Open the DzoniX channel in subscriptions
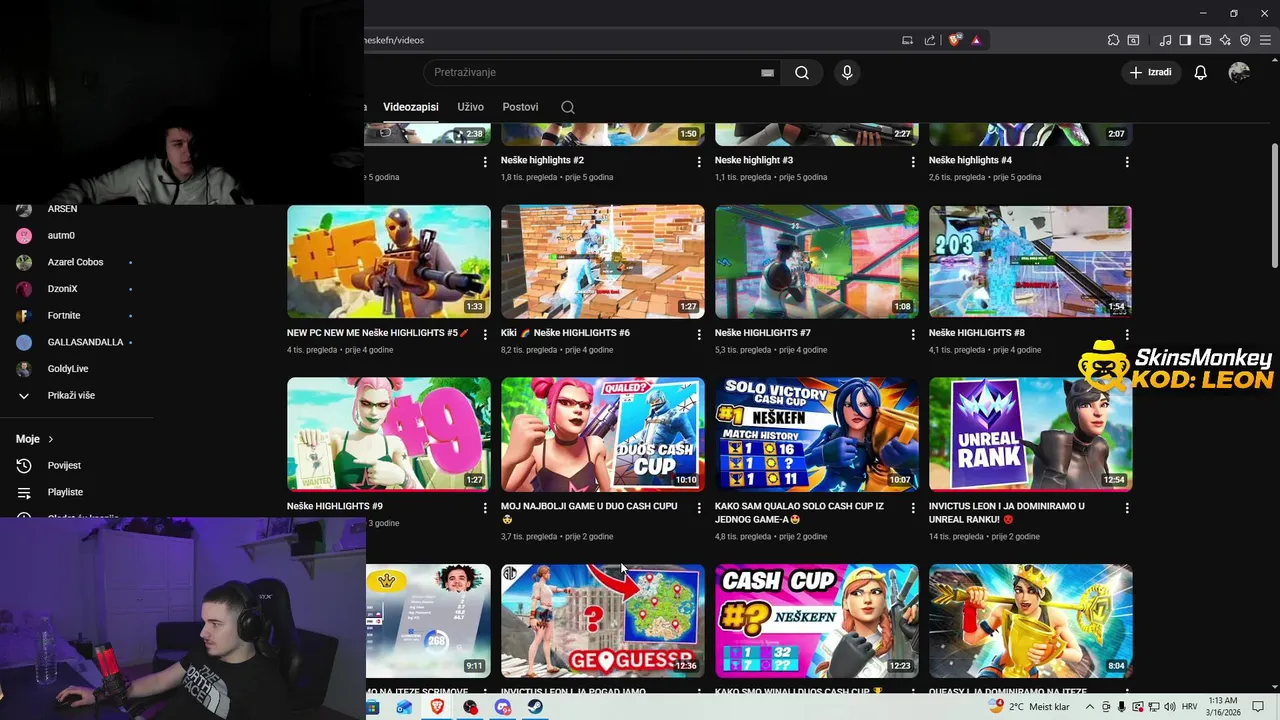Viewport: 1280px width, 720px height. click(62, 289)
